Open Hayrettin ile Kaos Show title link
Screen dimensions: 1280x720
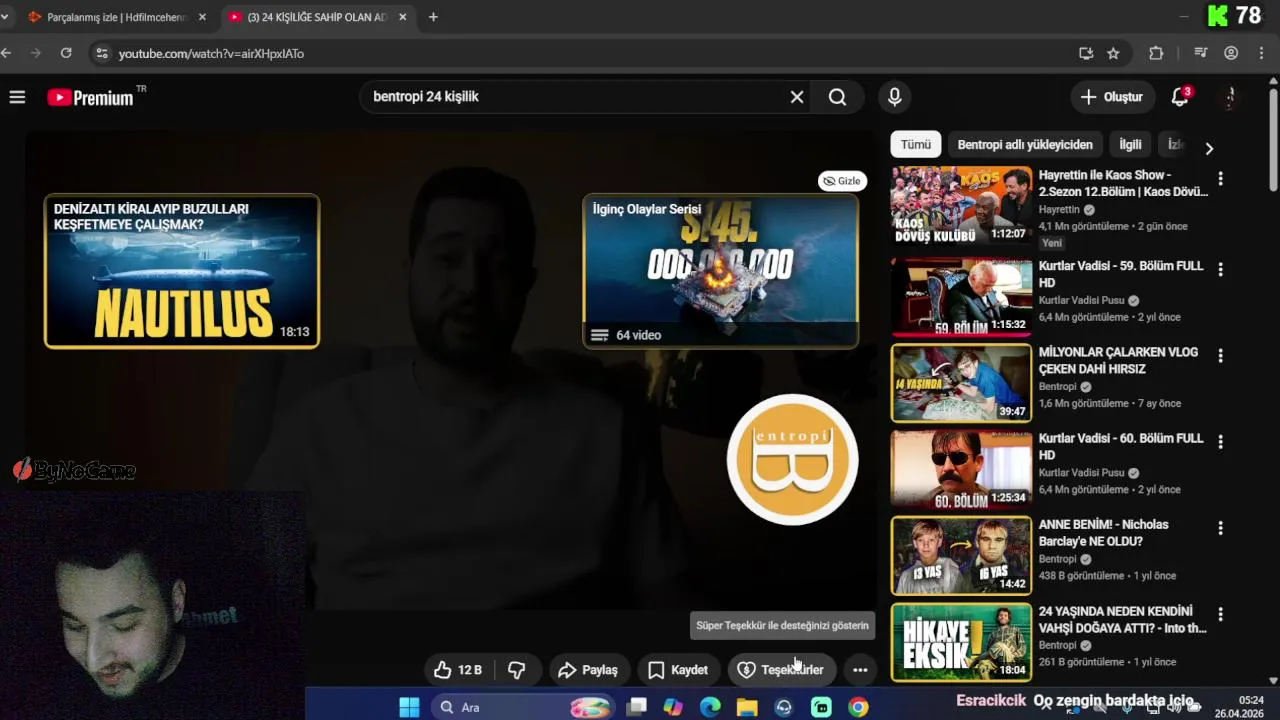[1122, 183]
